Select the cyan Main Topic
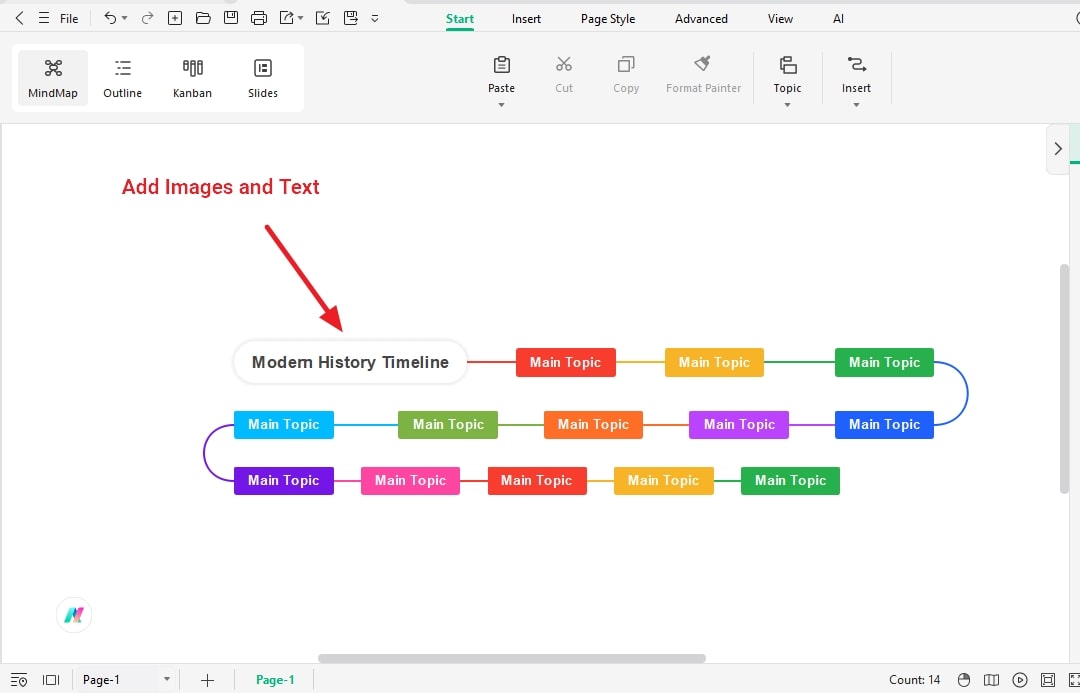Image resolution: width=1080 pixels, height=693 pixels. [x=284, y=424]
